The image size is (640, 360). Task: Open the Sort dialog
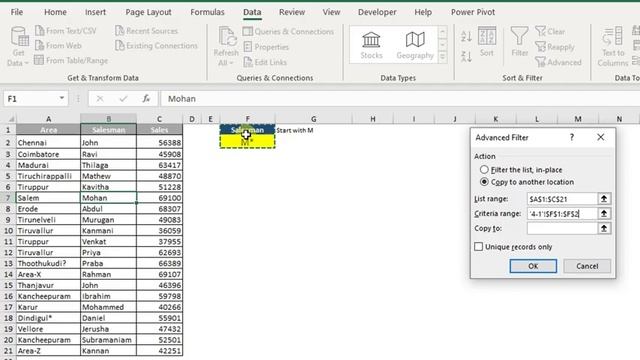487,42
